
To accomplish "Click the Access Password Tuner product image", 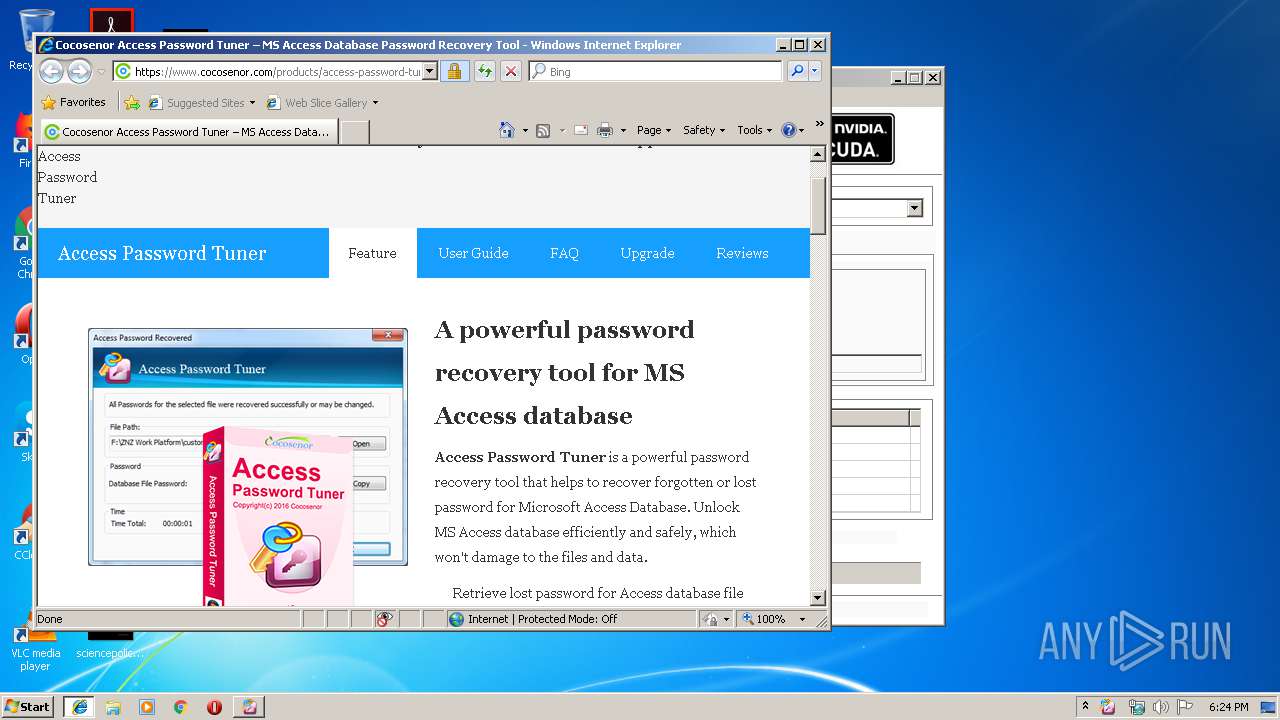I will click(248, 467).
